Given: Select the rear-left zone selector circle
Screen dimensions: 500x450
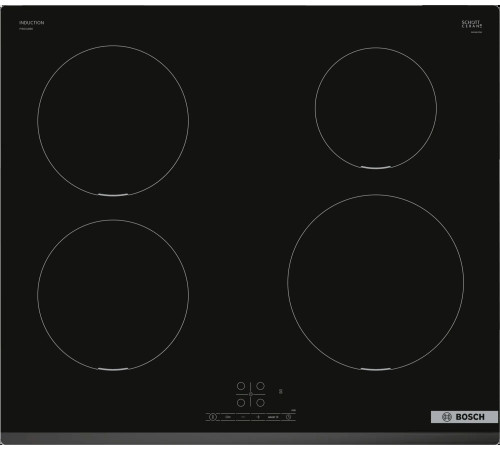Looking at the screenshot, I should point(241,386).
